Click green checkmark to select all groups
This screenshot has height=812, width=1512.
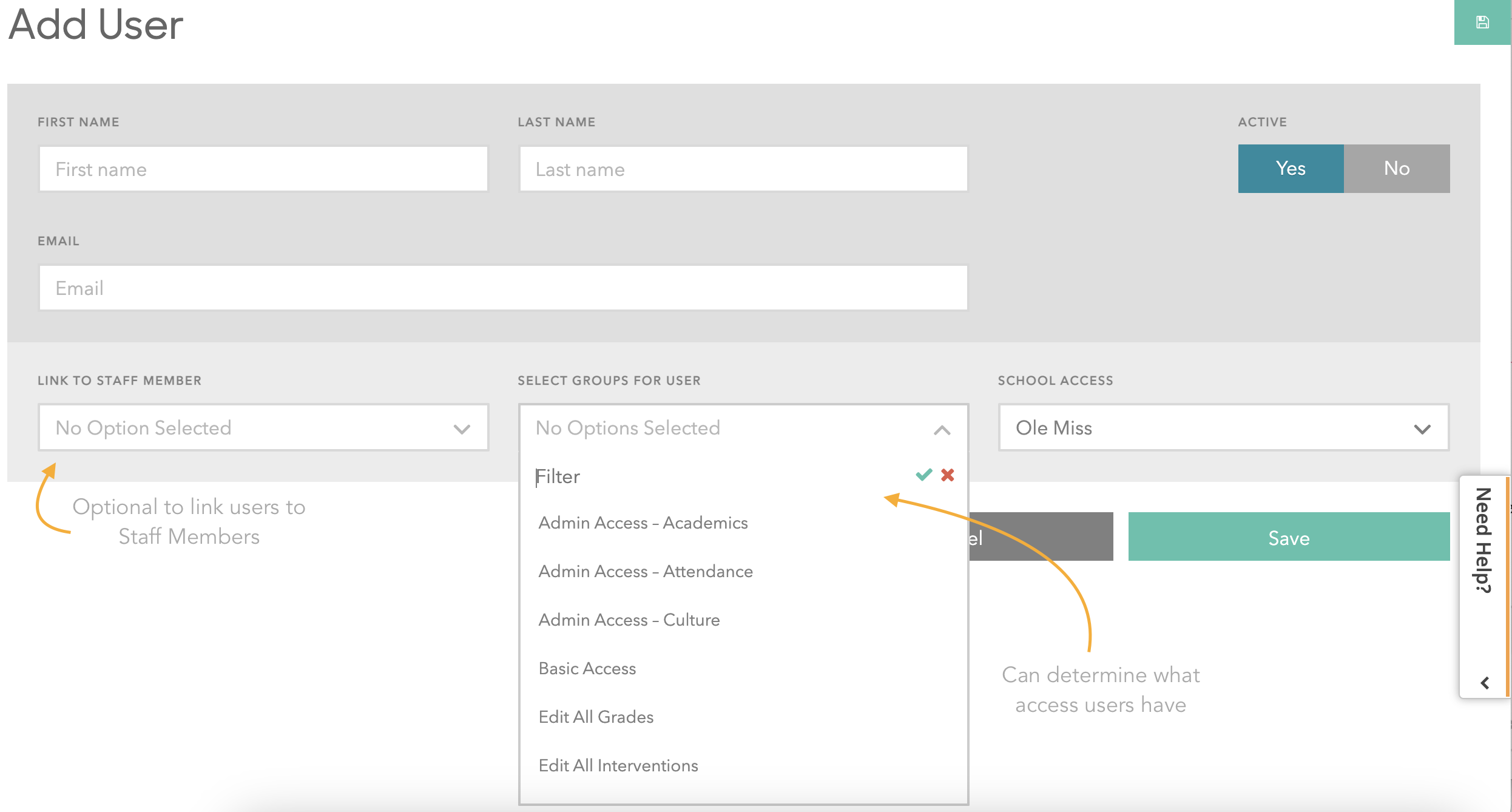coord(923,475)
